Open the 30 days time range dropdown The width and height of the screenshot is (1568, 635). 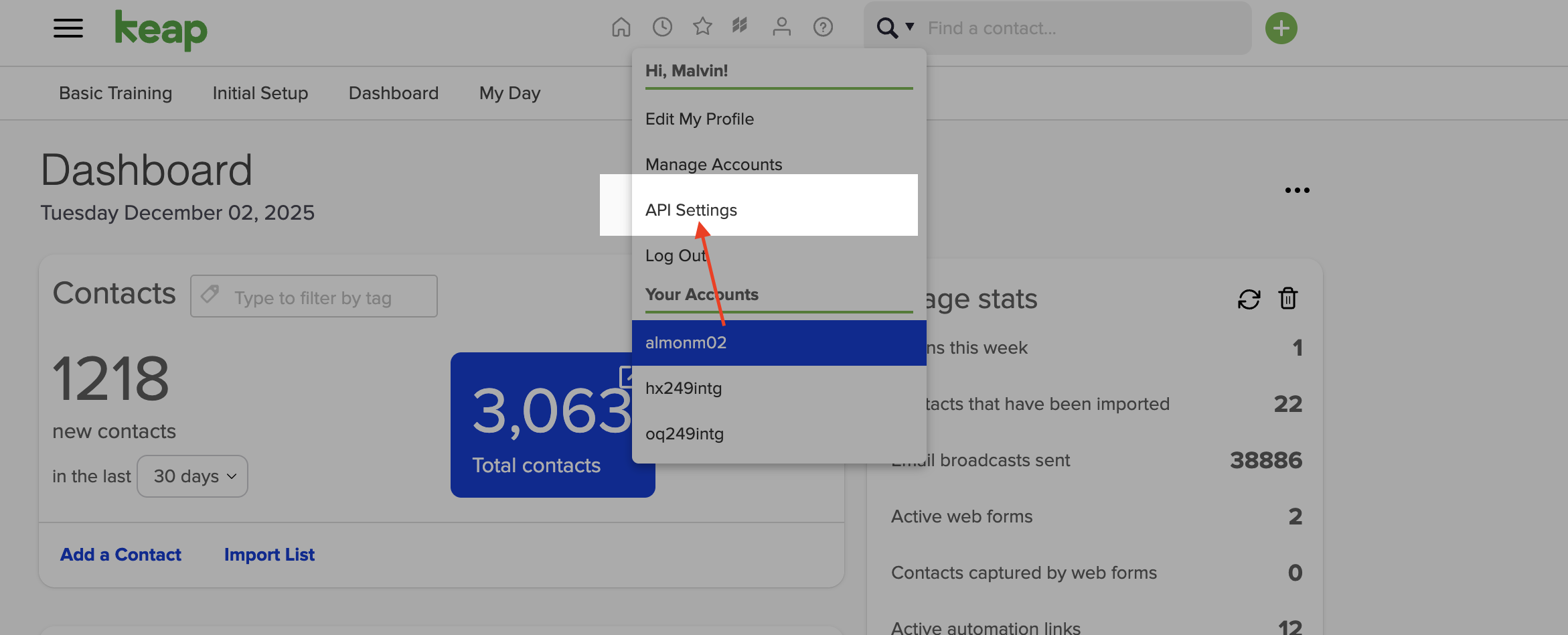192,476
